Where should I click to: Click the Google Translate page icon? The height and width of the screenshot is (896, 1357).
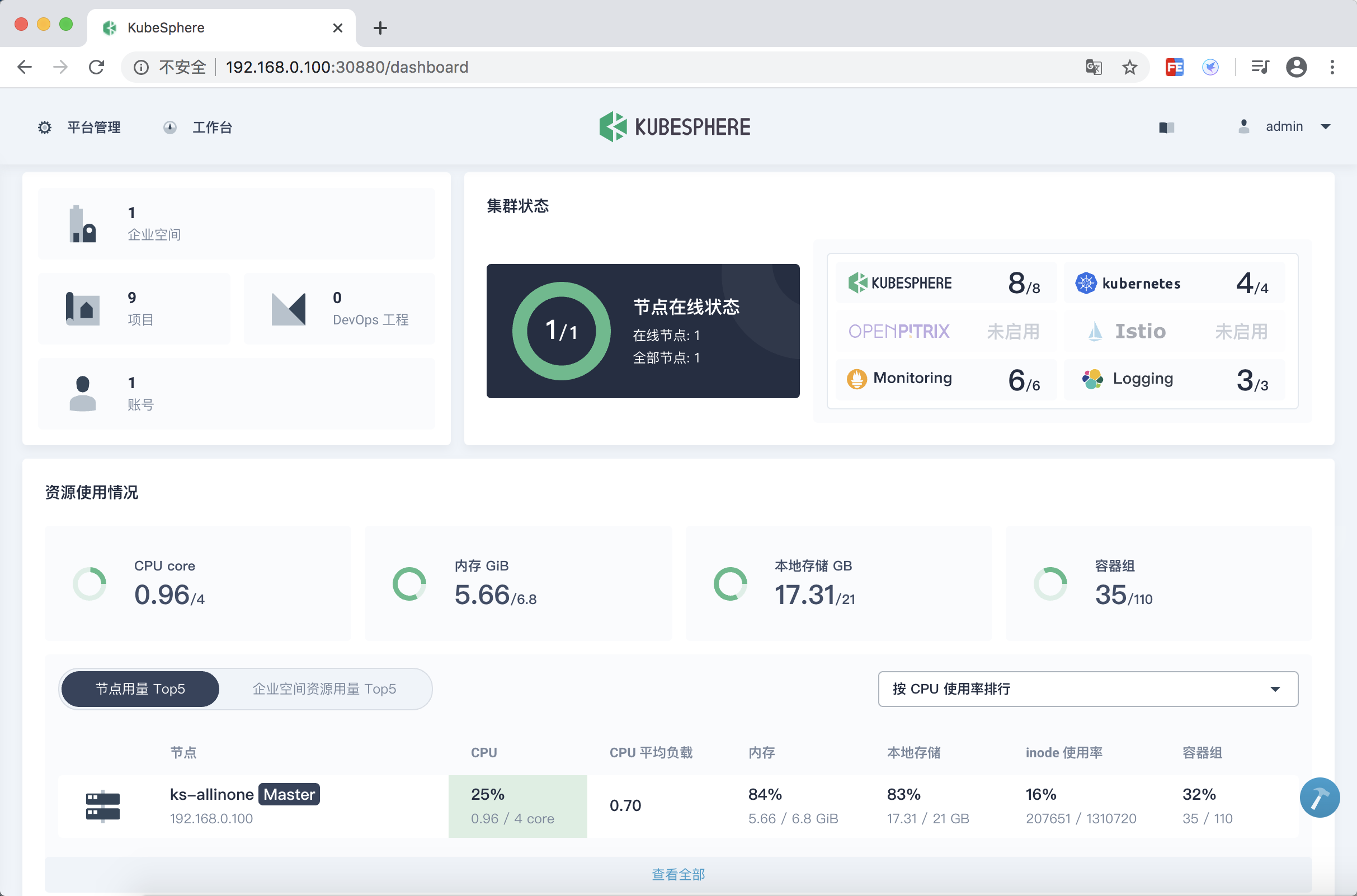1093,68
